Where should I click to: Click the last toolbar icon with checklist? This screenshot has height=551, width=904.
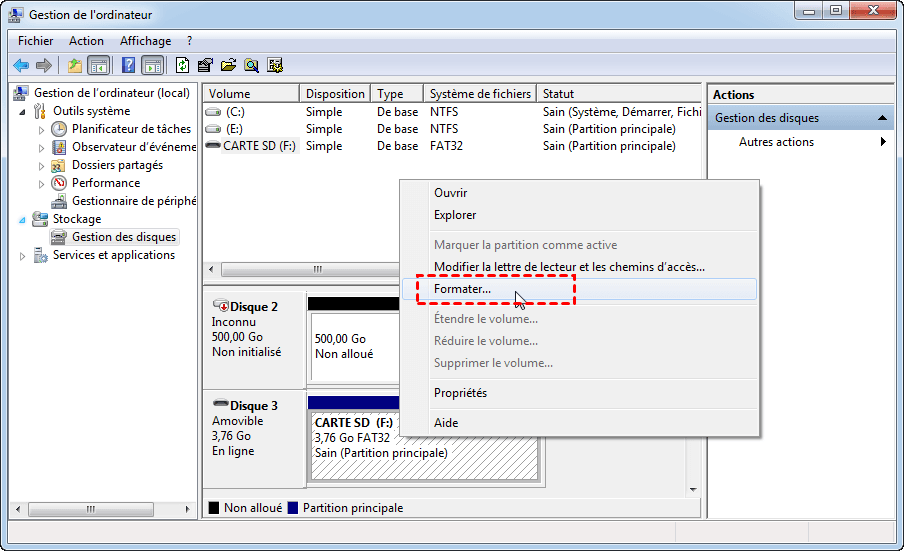[x=275, y=66]
